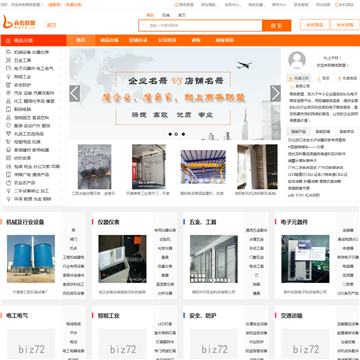Screen dimensions: 360x360
Task: Click the 仪器仪表 section heading
Action: [109, 222]
